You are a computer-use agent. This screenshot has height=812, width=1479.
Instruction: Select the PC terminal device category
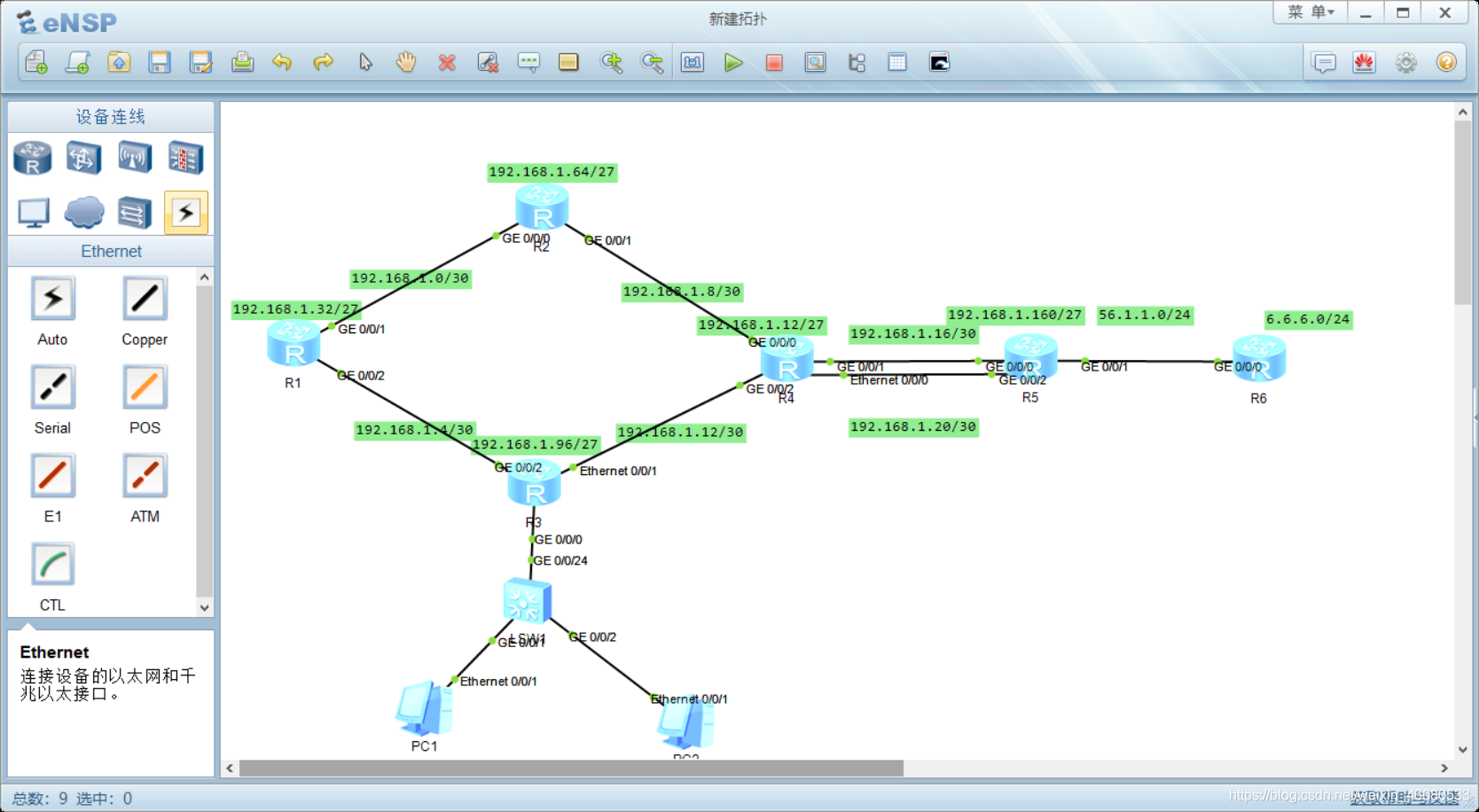point(34,213)
